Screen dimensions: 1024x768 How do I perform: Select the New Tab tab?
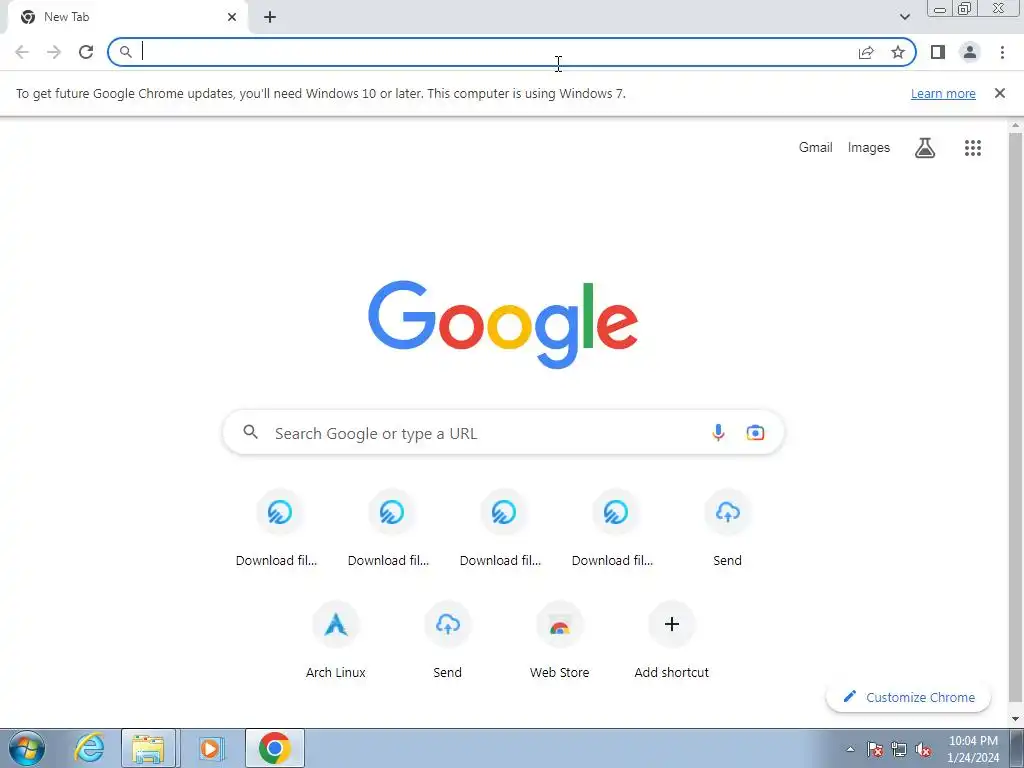click(127, 17)
